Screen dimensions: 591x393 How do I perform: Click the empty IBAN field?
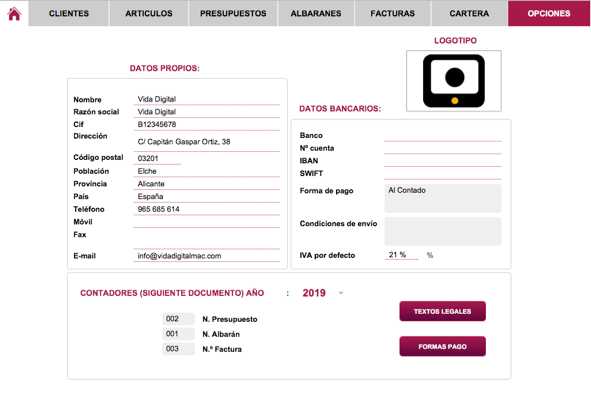click(443, 161)
